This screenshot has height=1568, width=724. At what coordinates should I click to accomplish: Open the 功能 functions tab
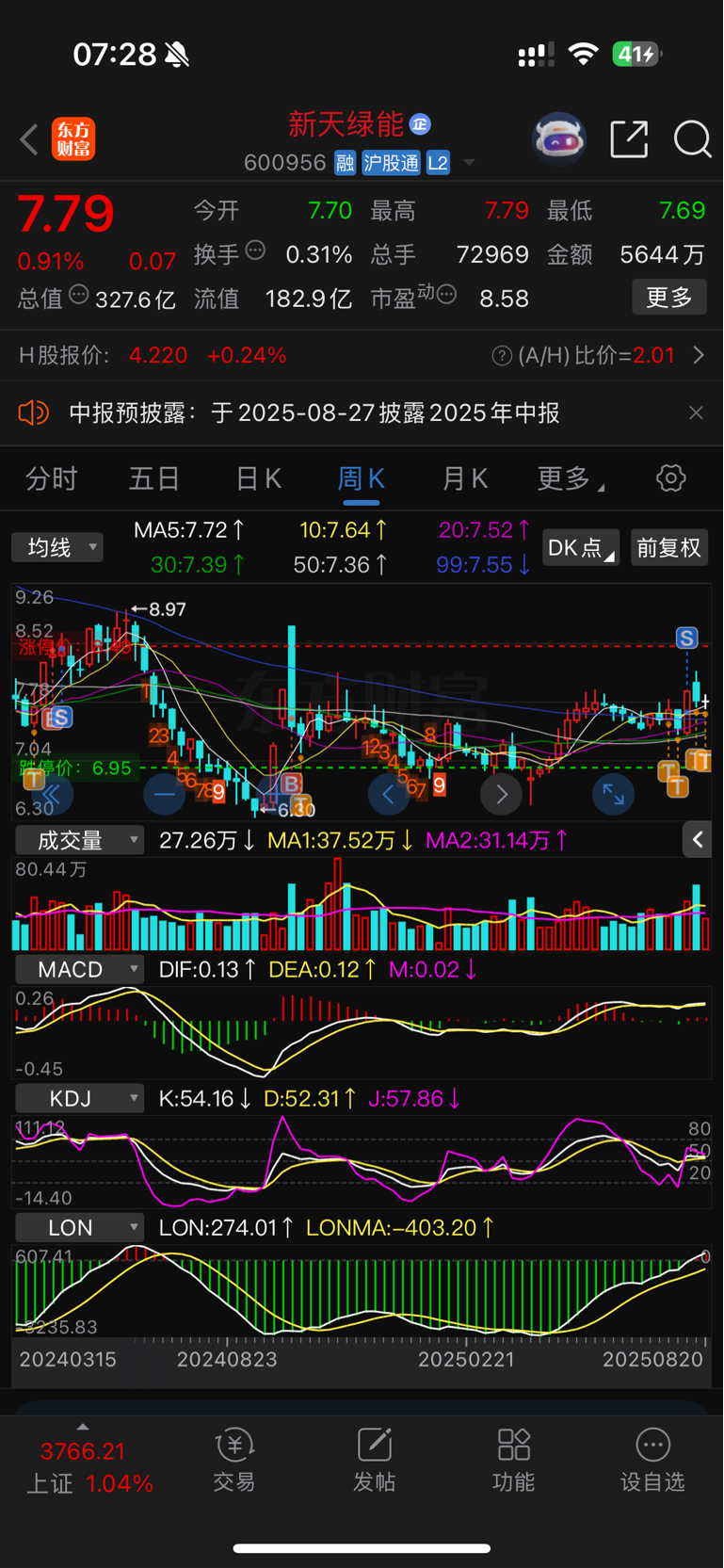(x=513, y=1461)
